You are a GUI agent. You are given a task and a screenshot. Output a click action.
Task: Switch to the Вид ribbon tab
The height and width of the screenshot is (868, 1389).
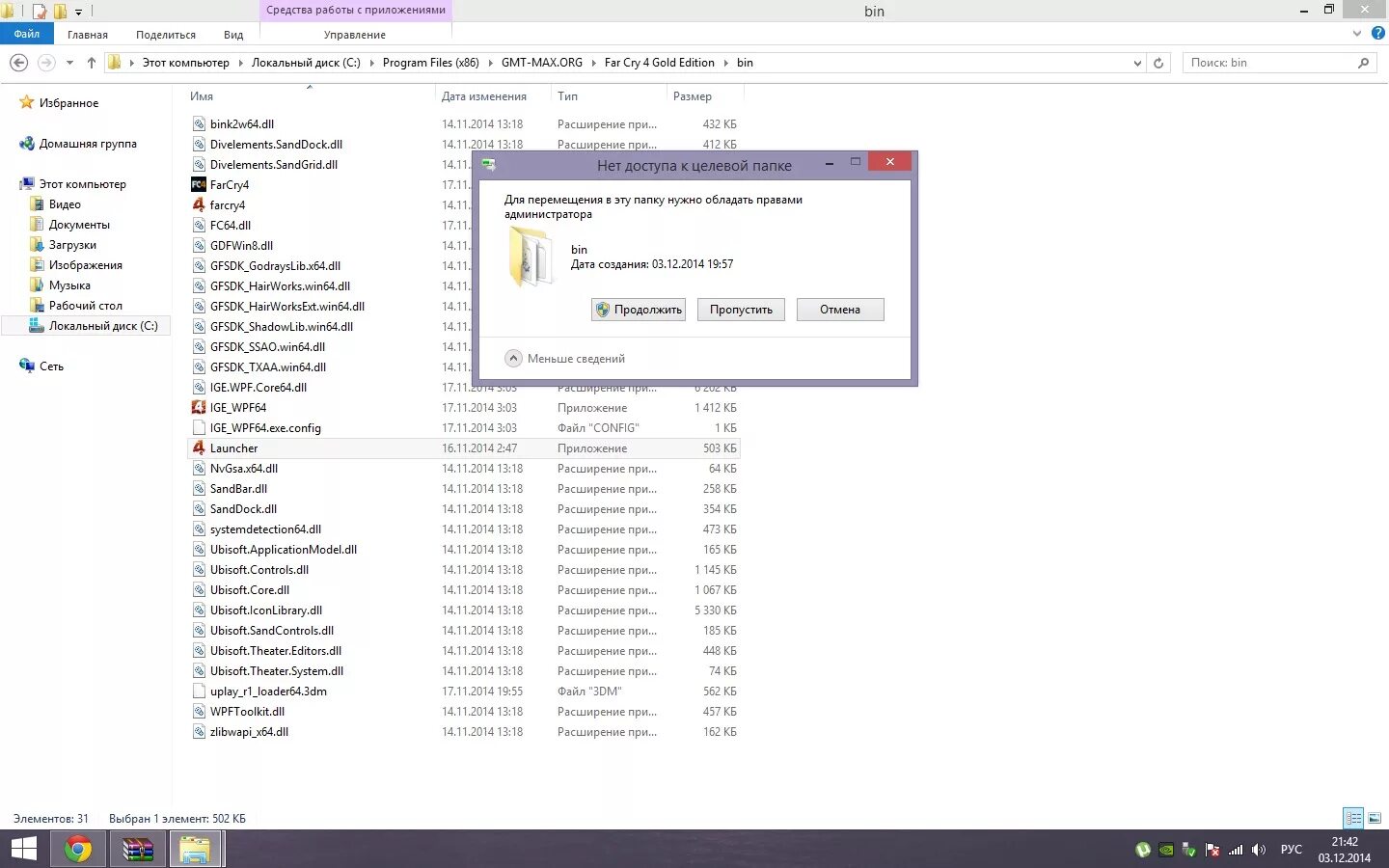pyautogui.click(x=233, y=34)
